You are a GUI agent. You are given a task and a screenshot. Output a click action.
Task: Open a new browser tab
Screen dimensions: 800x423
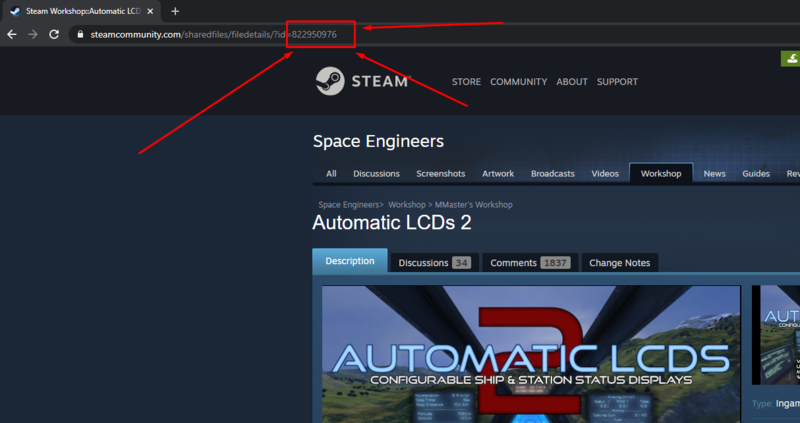tap(175, 11)
